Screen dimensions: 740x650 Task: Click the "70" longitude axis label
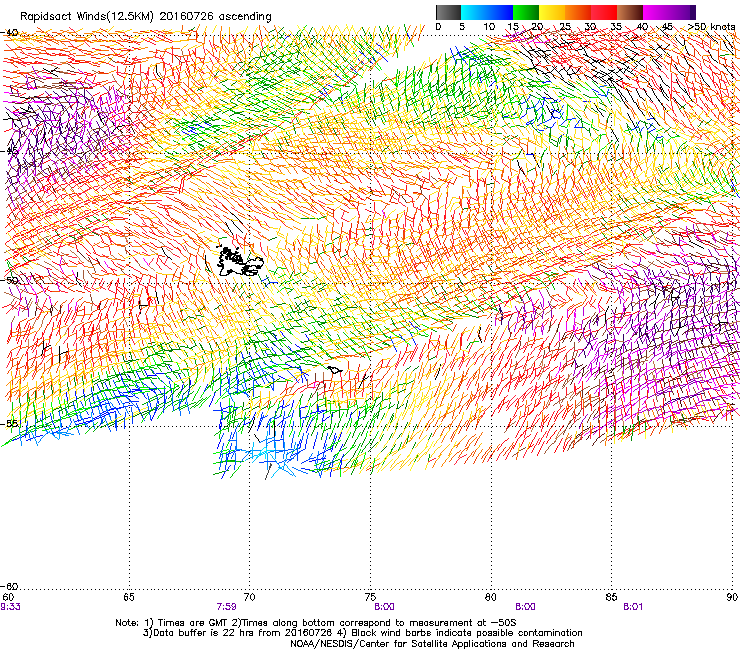pyautogui.click(x=249, y=597)
